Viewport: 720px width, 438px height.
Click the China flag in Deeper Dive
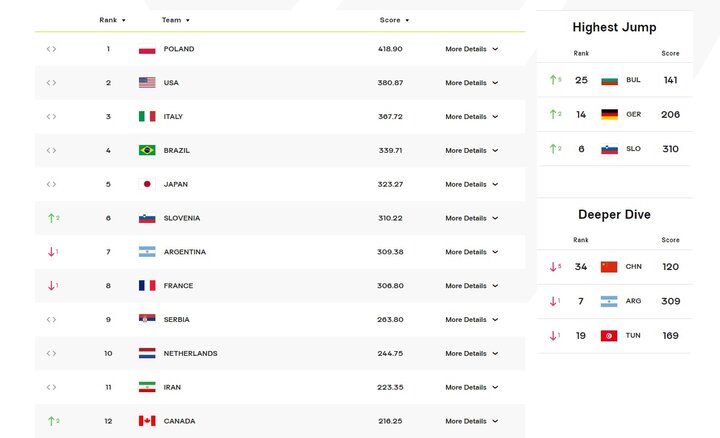[609, 267]
